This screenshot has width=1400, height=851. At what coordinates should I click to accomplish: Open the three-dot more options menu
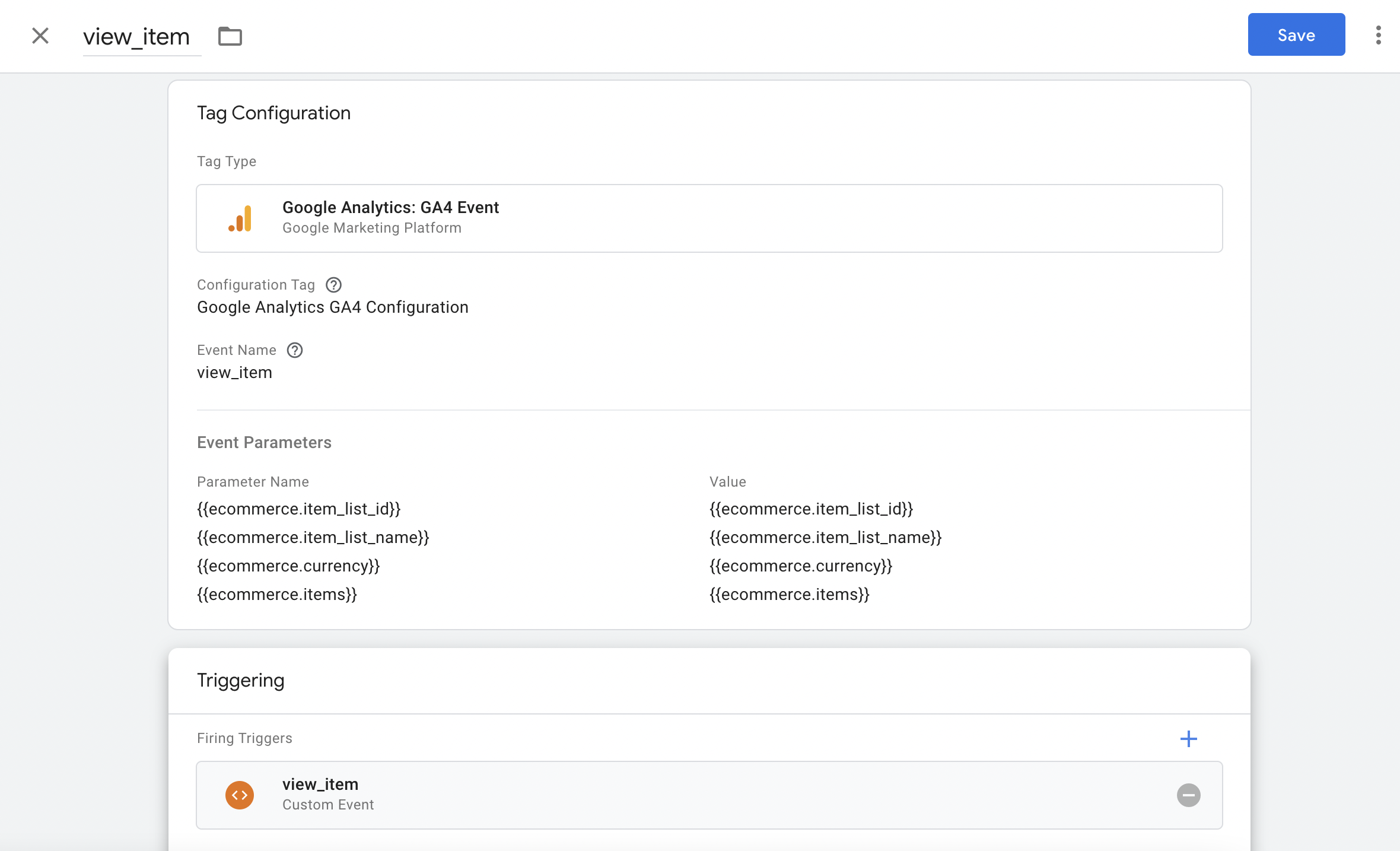pos(1378,35)
